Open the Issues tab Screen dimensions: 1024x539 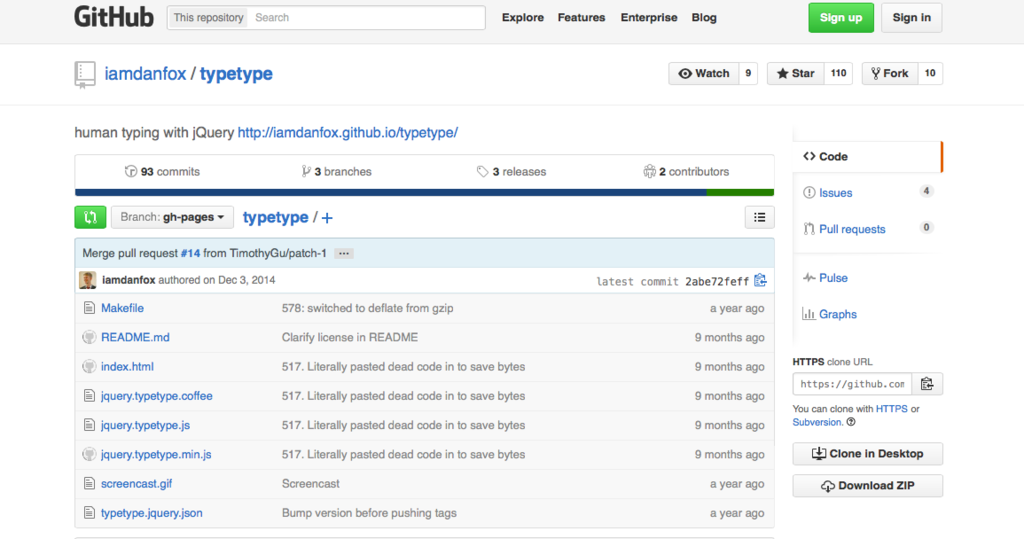(x=868, y=193)
